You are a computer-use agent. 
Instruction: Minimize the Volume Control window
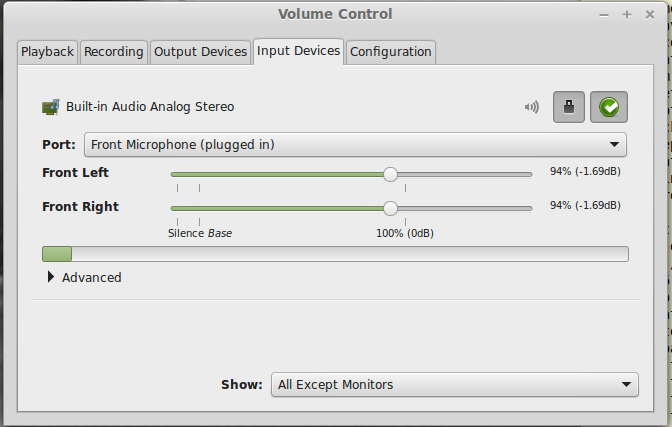tap(604, 15)
